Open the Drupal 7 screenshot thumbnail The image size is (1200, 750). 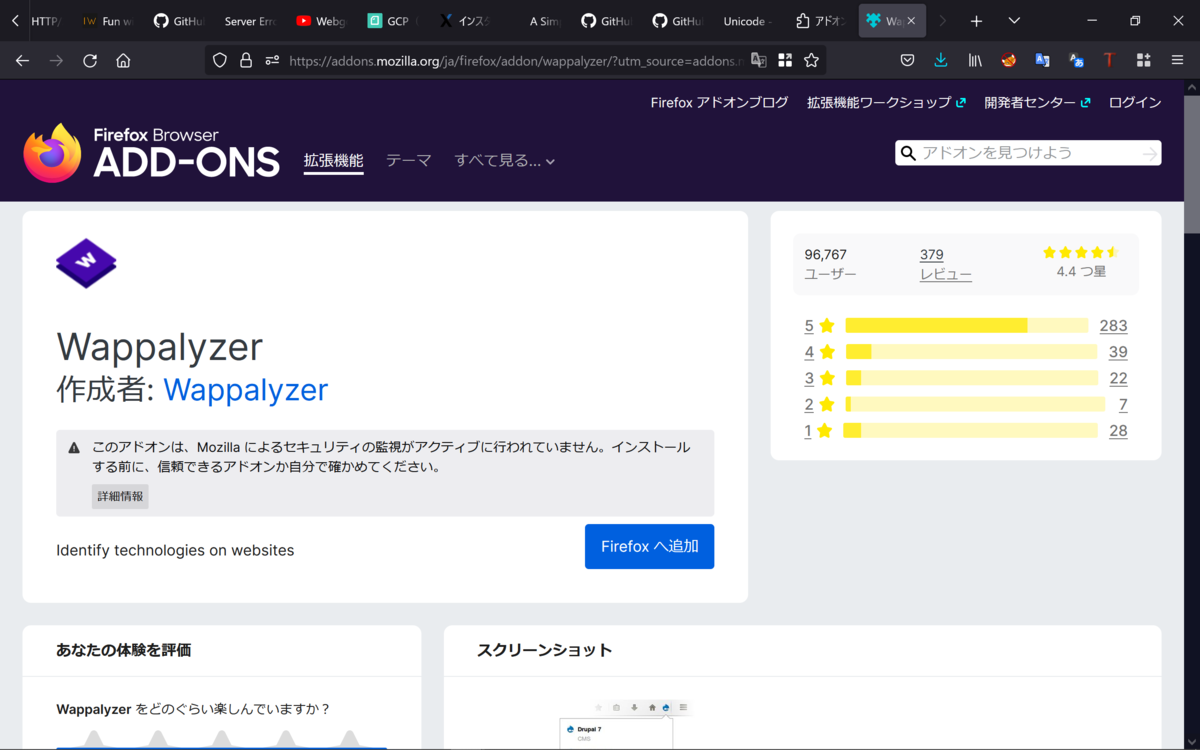coord(616,733)
